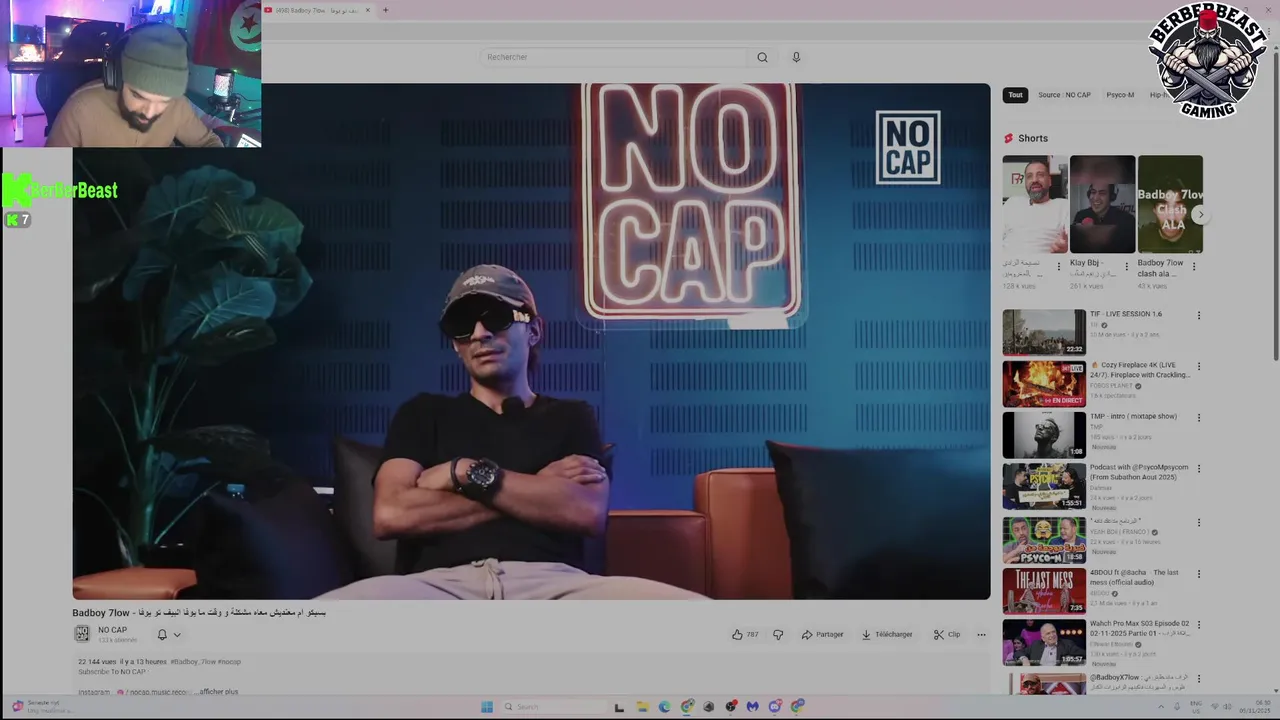Open the three-dot more actions menu under video
The image size is (1280, 720).
coord(981,634)
